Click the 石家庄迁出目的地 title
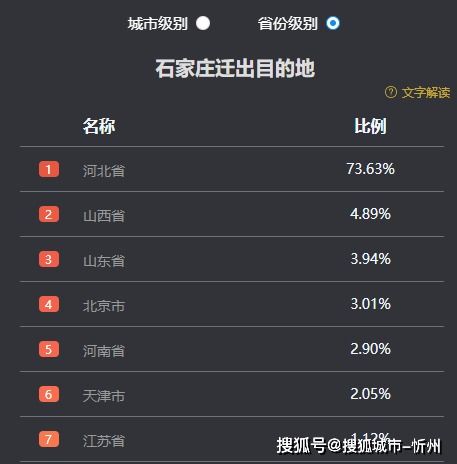The height and width of the screenshot is (464, 457). pyautogui.click(x=235, y=68)
